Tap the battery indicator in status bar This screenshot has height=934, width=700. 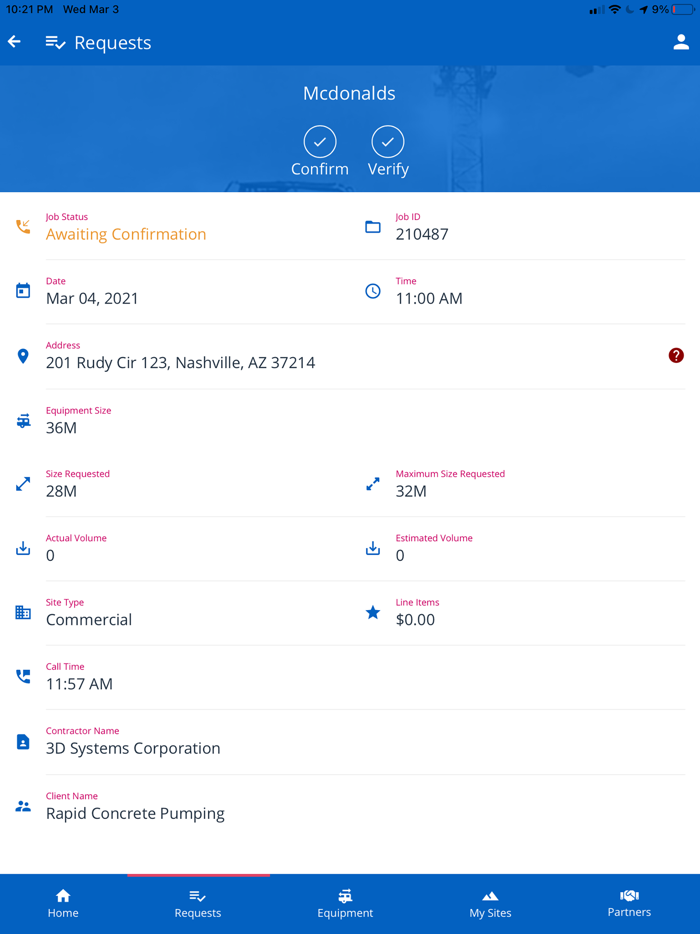tap(683, 10)
